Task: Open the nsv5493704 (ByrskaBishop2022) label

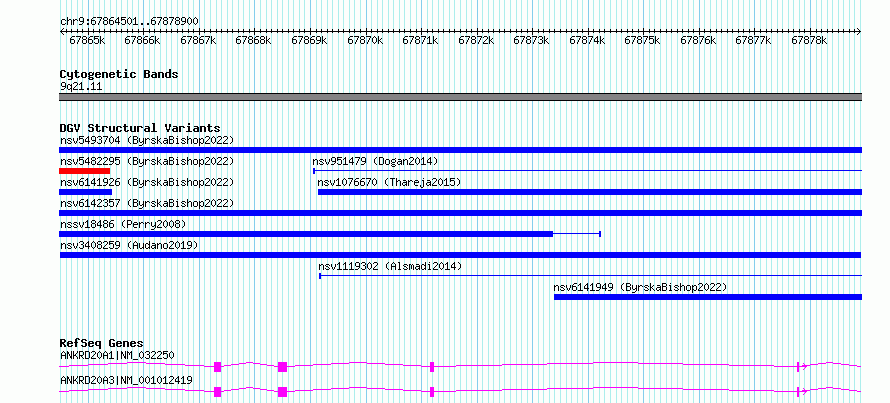Action: click(147, 140)
